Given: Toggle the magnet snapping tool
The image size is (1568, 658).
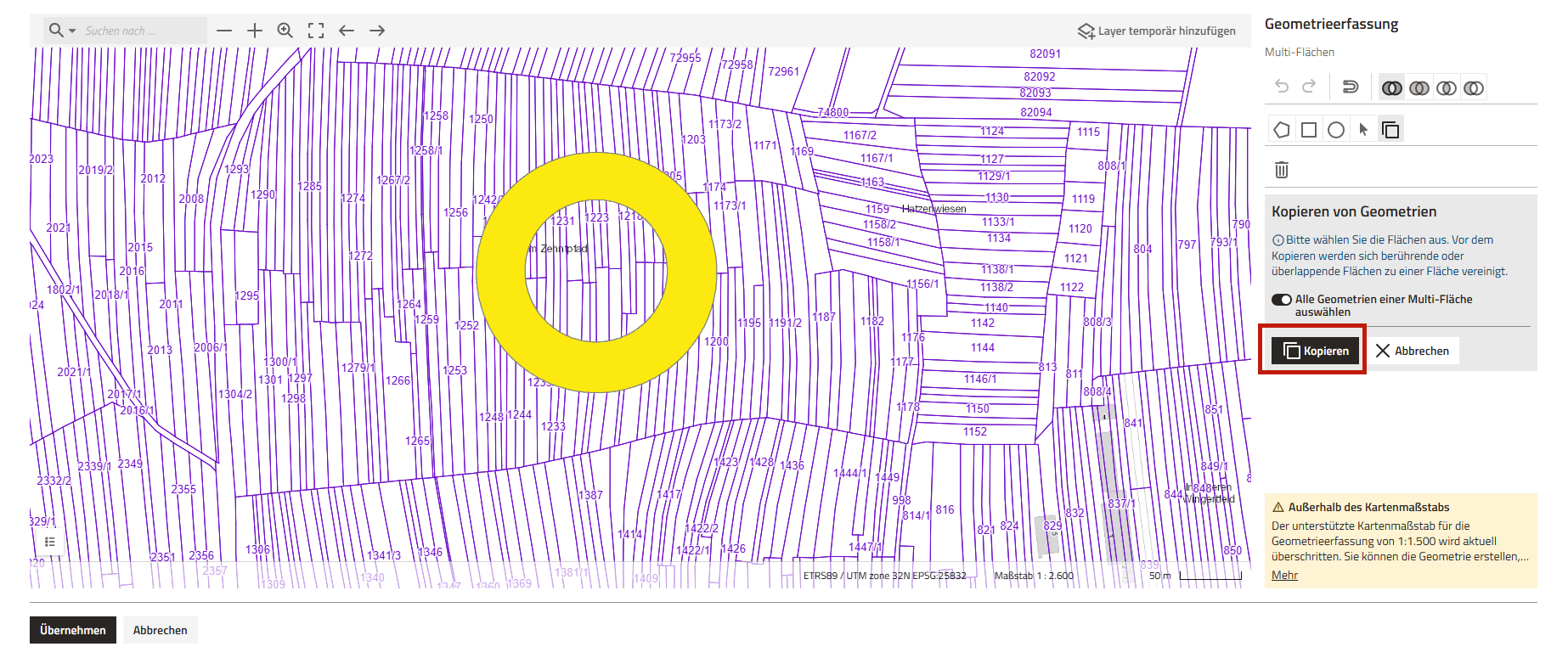Looking at the screenshot, I should pyautogui.click(x=1350, y=87).
